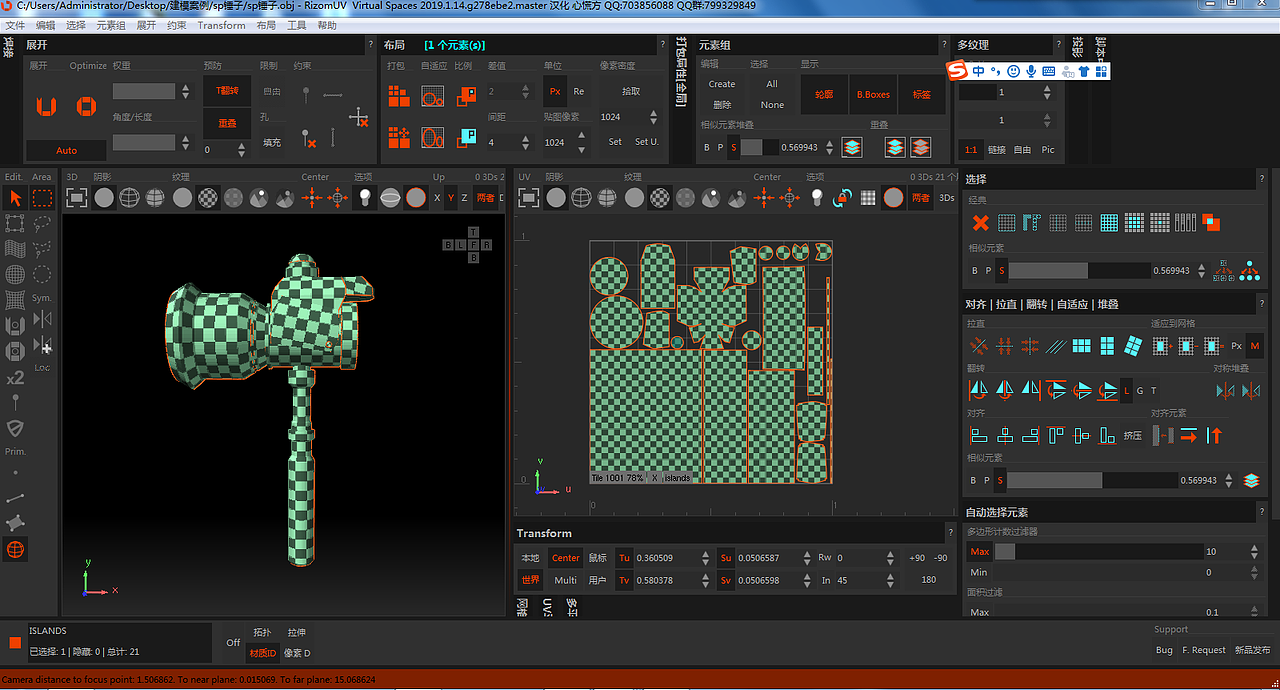The height and width of the screenshot is (690, 1280).
Task: Open the 文件 menu
Action: [x=15, y=25]
